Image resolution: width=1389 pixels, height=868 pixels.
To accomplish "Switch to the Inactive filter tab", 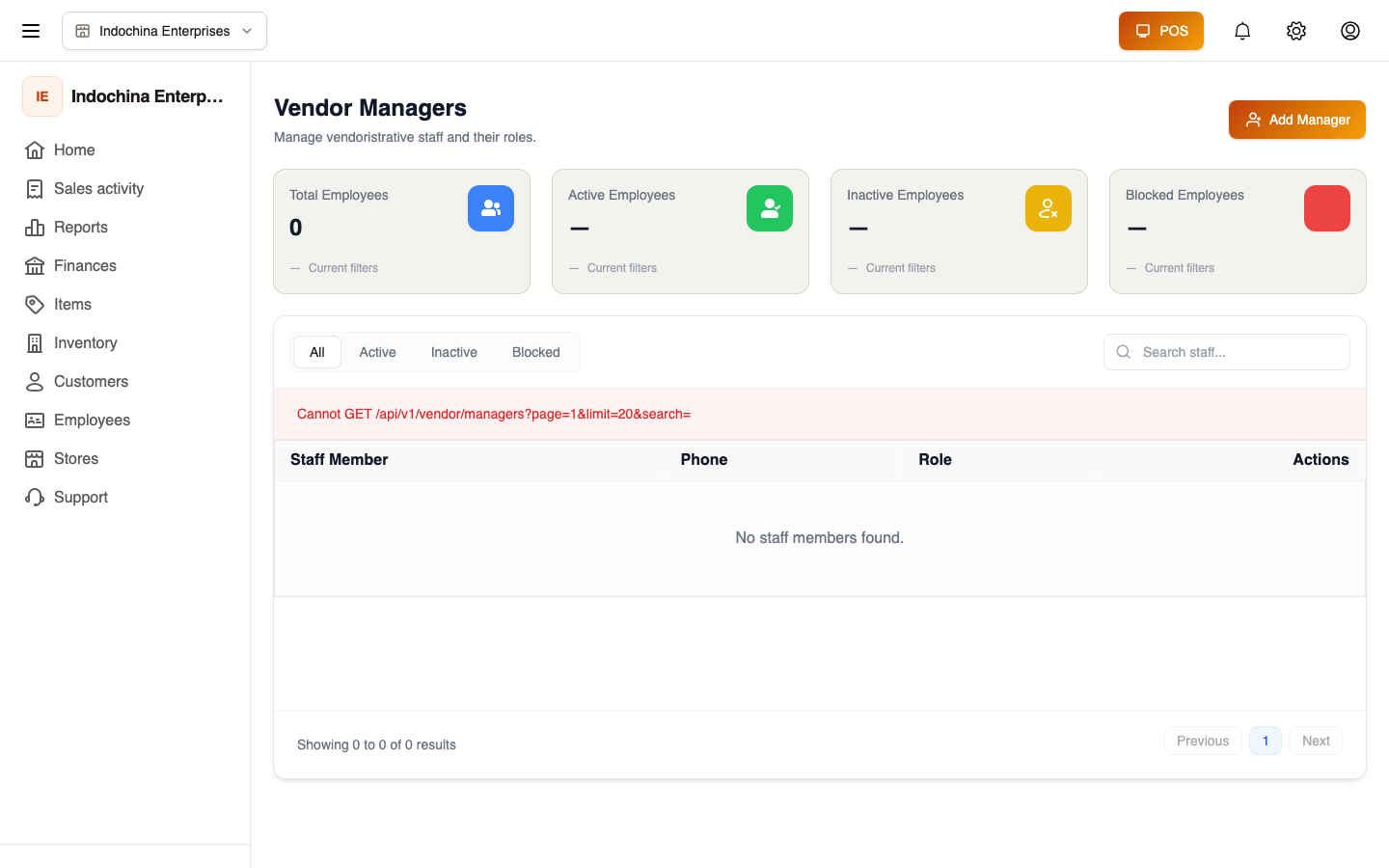I will pyautogui.click(x=454, y=352).
